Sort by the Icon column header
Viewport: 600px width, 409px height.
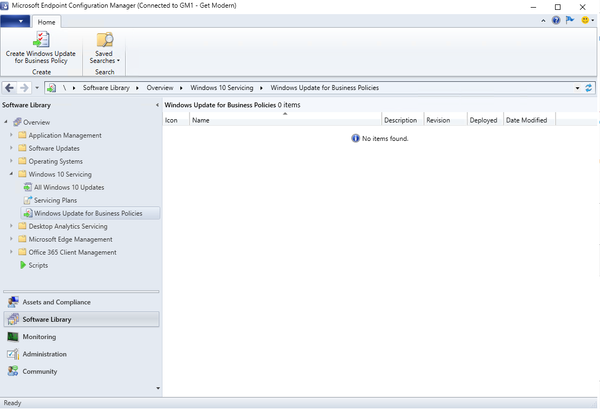click(176, 120)
